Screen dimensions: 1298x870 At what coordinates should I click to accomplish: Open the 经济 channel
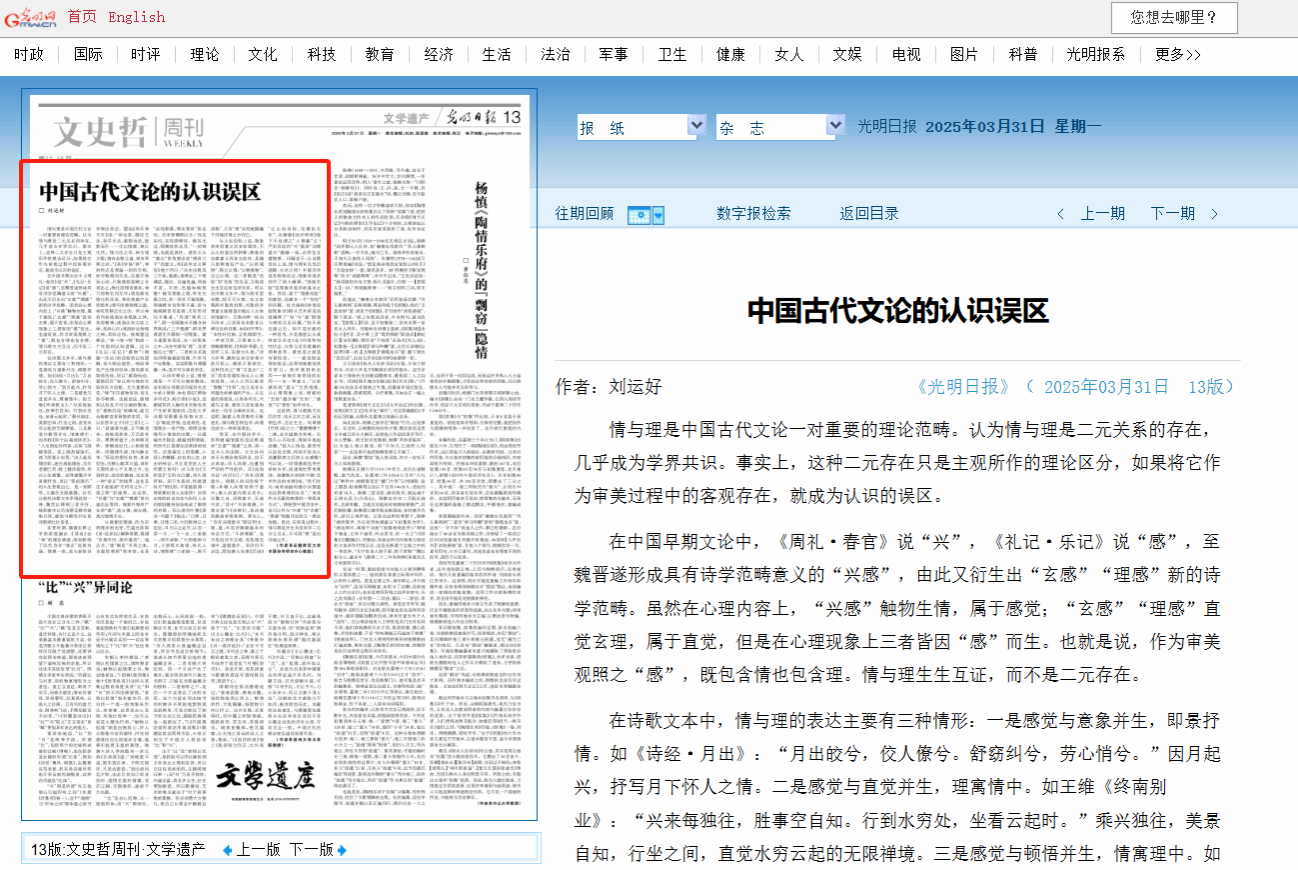(439, 54)
